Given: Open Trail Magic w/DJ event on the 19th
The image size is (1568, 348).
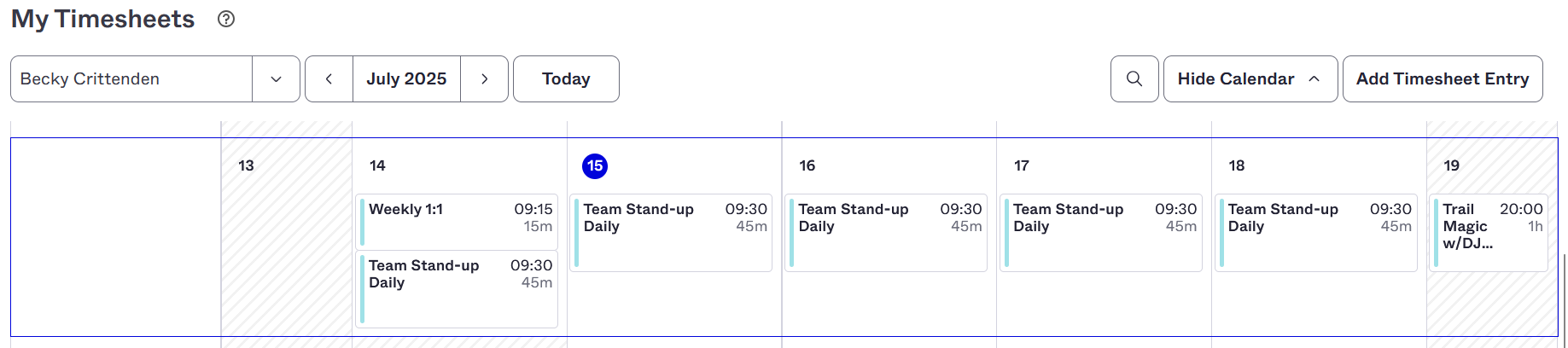Looking at the screenshot, I should tap(1489, 232).
